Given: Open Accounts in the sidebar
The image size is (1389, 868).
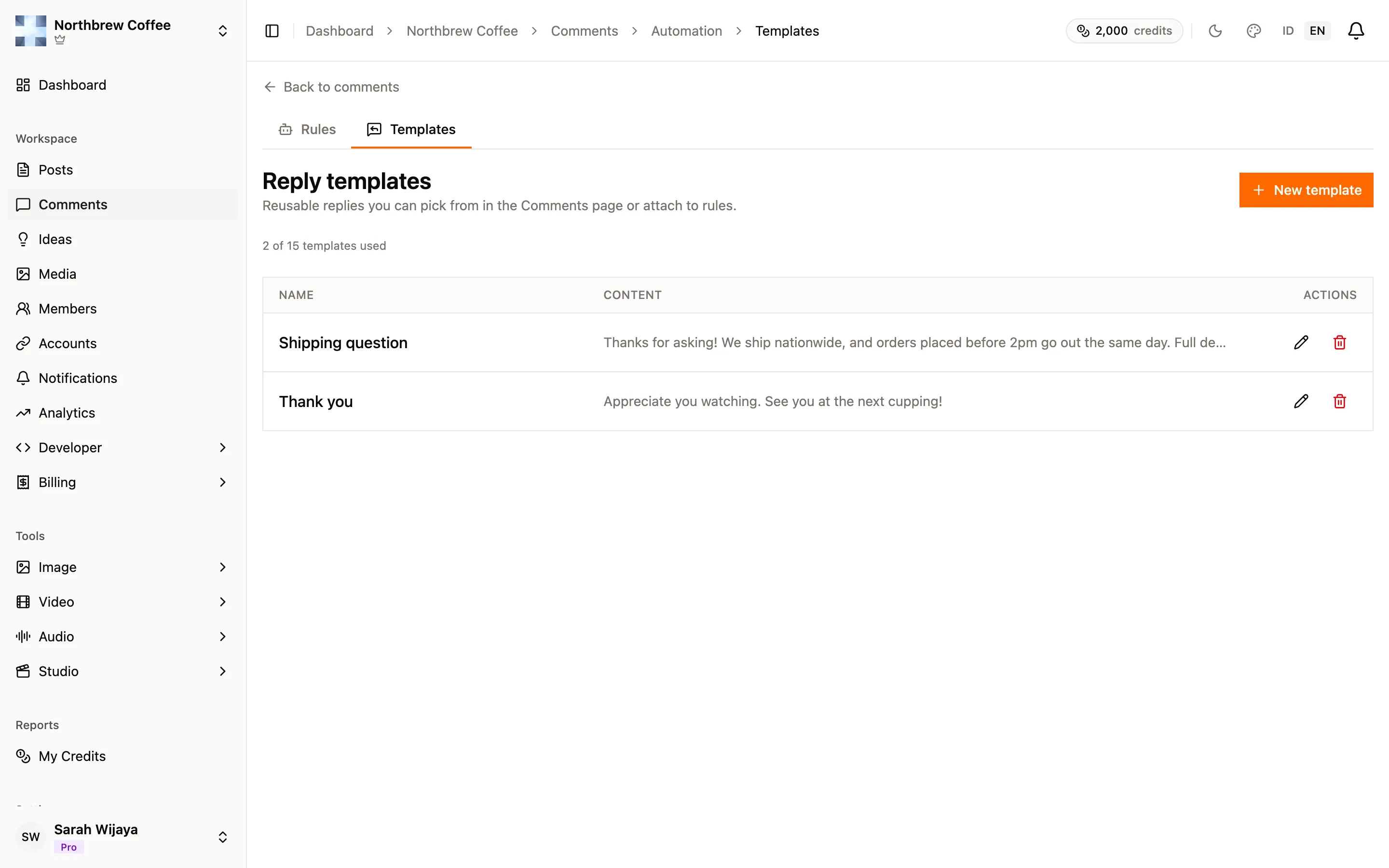Looking at the screenshot, I should [x=123, y=343].
